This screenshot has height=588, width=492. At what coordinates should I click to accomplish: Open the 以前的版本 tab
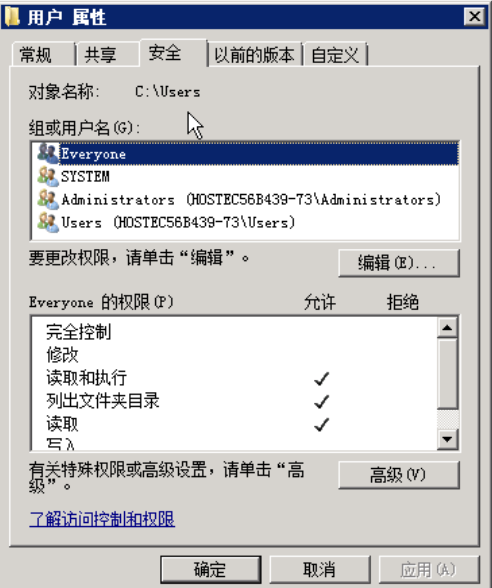coord(254,55)
